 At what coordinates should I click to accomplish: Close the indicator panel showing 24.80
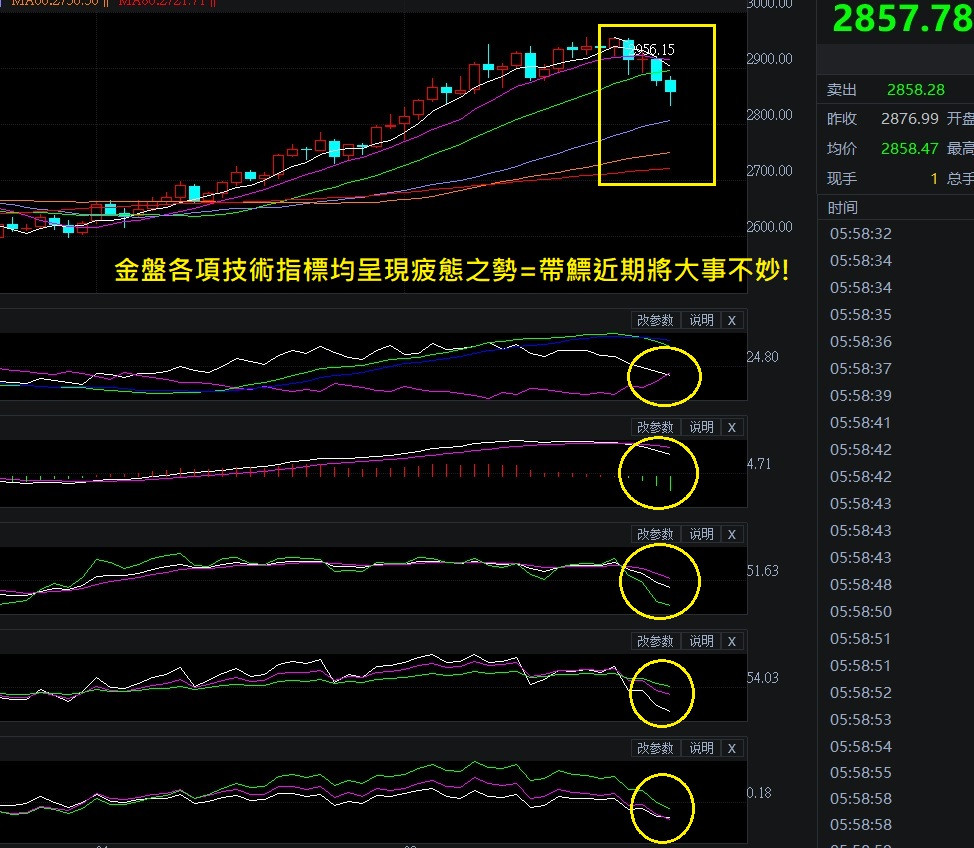pyautogui.click(x=732, y=320)
